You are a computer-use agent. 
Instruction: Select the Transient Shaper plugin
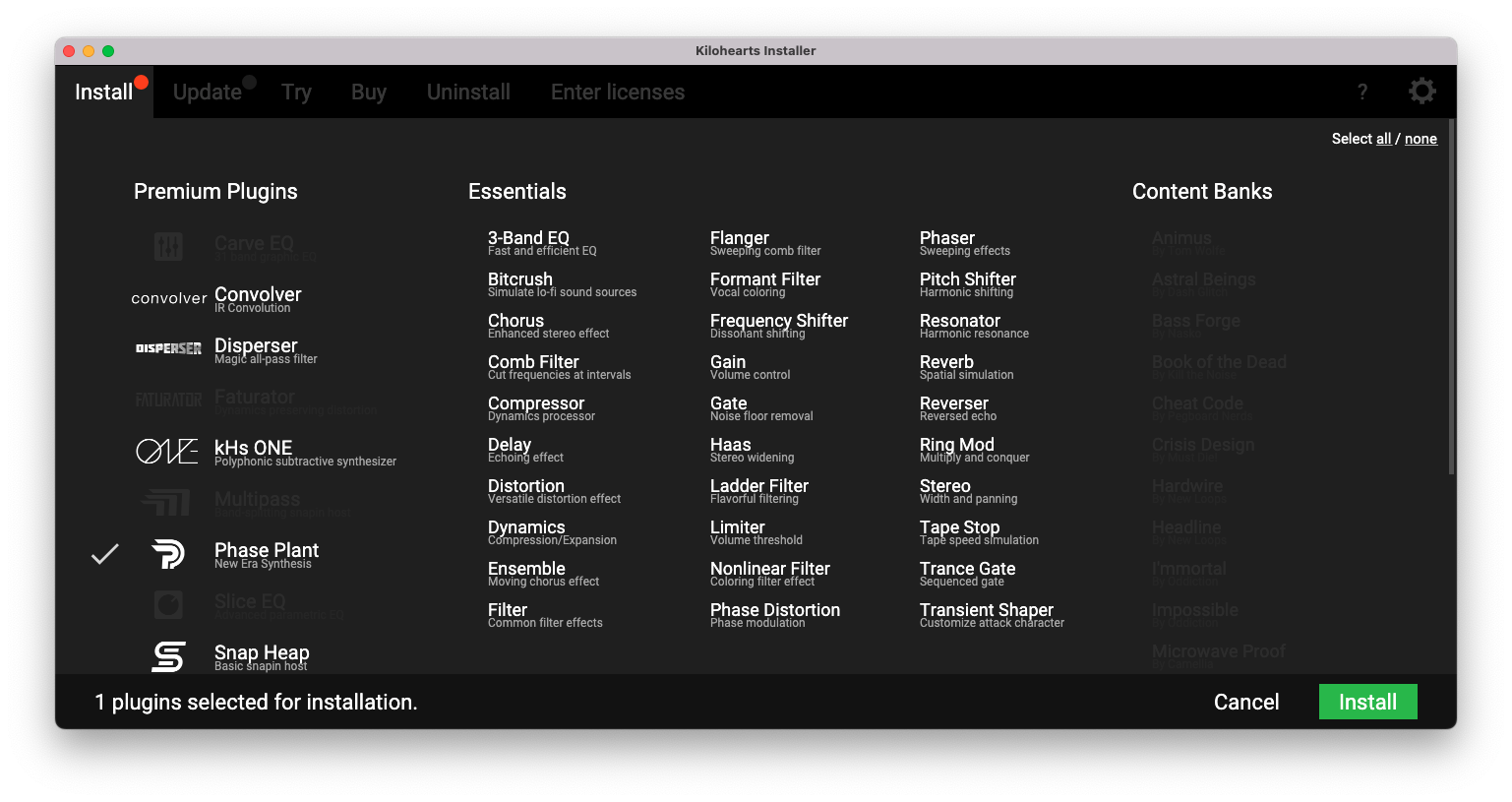tap(992, 615)
